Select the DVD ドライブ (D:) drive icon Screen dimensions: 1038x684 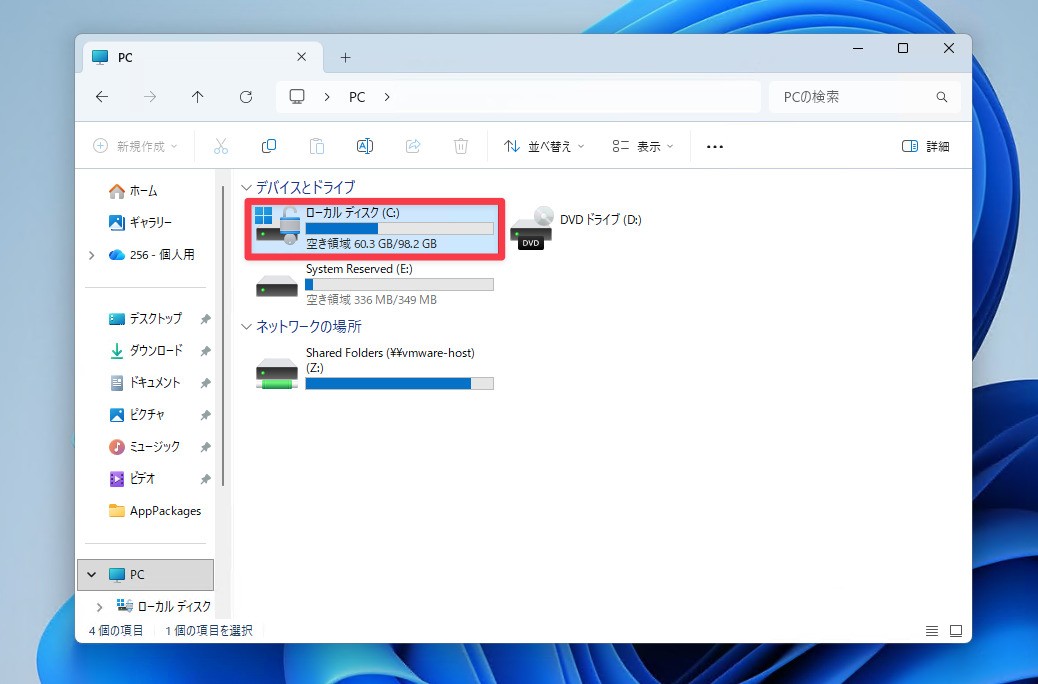531,228
